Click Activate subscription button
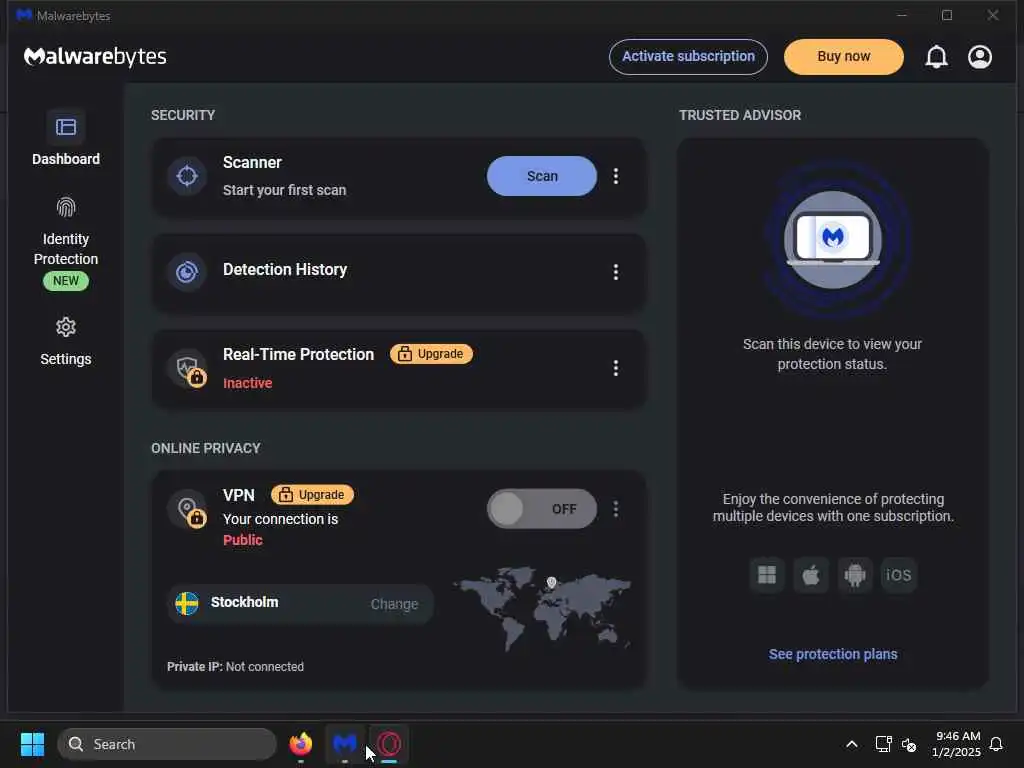Screen dimensions: 1024x768 [x=688, y=57]
